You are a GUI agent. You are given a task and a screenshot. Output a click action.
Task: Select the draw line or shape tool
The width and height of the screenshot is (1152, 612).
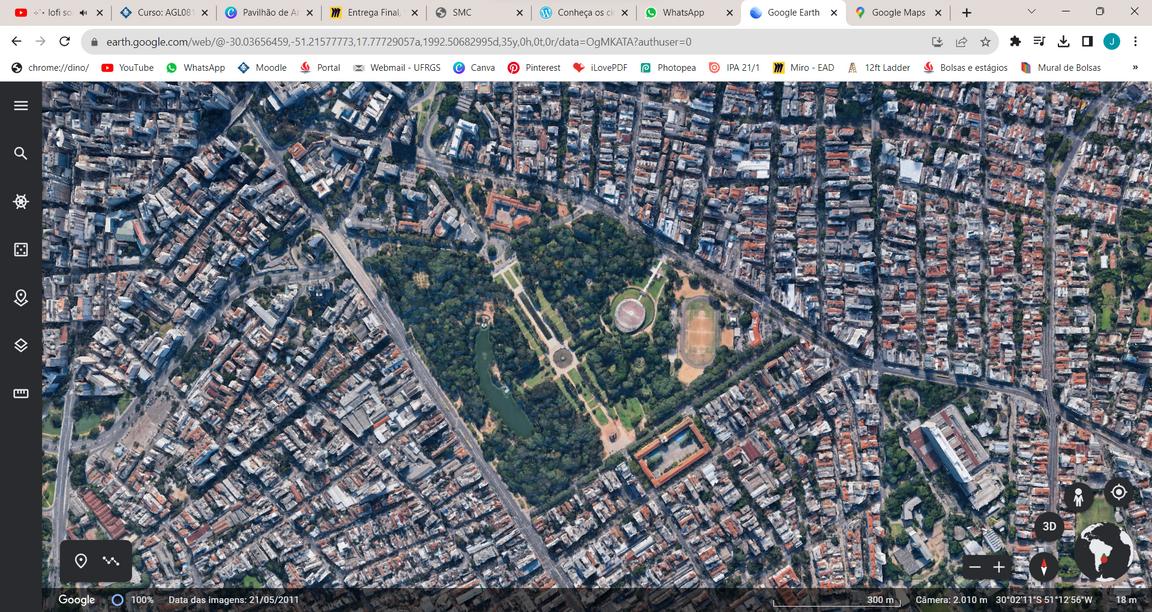(x=111, y=561)
